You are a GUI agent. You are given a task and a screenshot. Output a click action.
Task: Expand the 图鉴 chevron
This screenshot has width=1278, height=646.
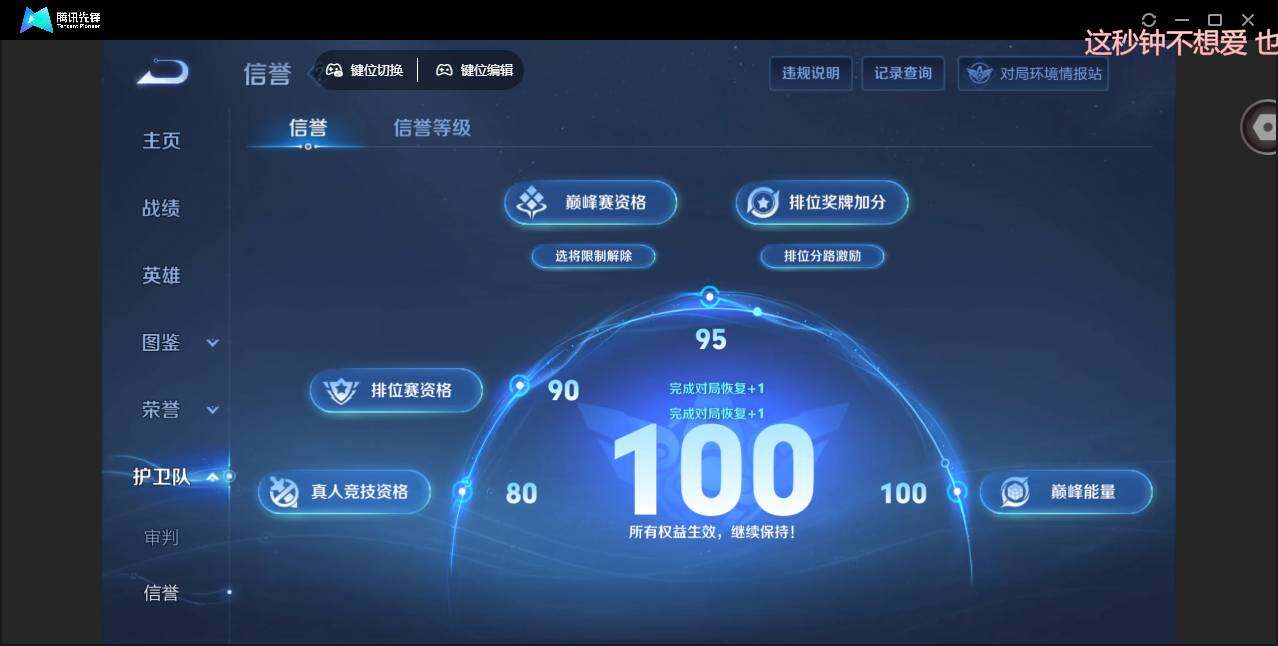(212, 343)
